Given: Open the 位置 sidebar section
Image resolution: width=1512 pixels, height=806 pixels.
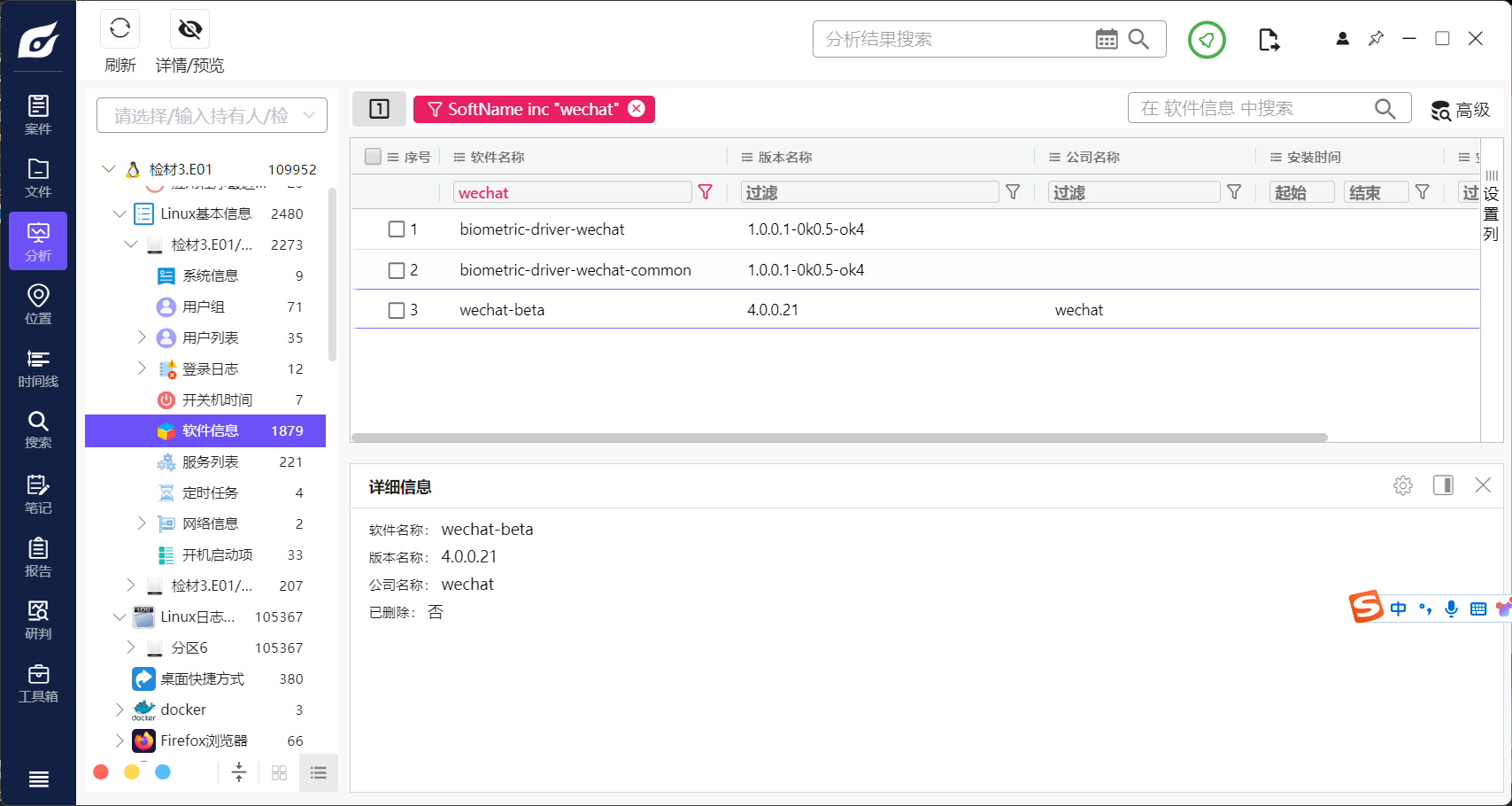Looking at the screenshot, I should [x=38, y=304].
